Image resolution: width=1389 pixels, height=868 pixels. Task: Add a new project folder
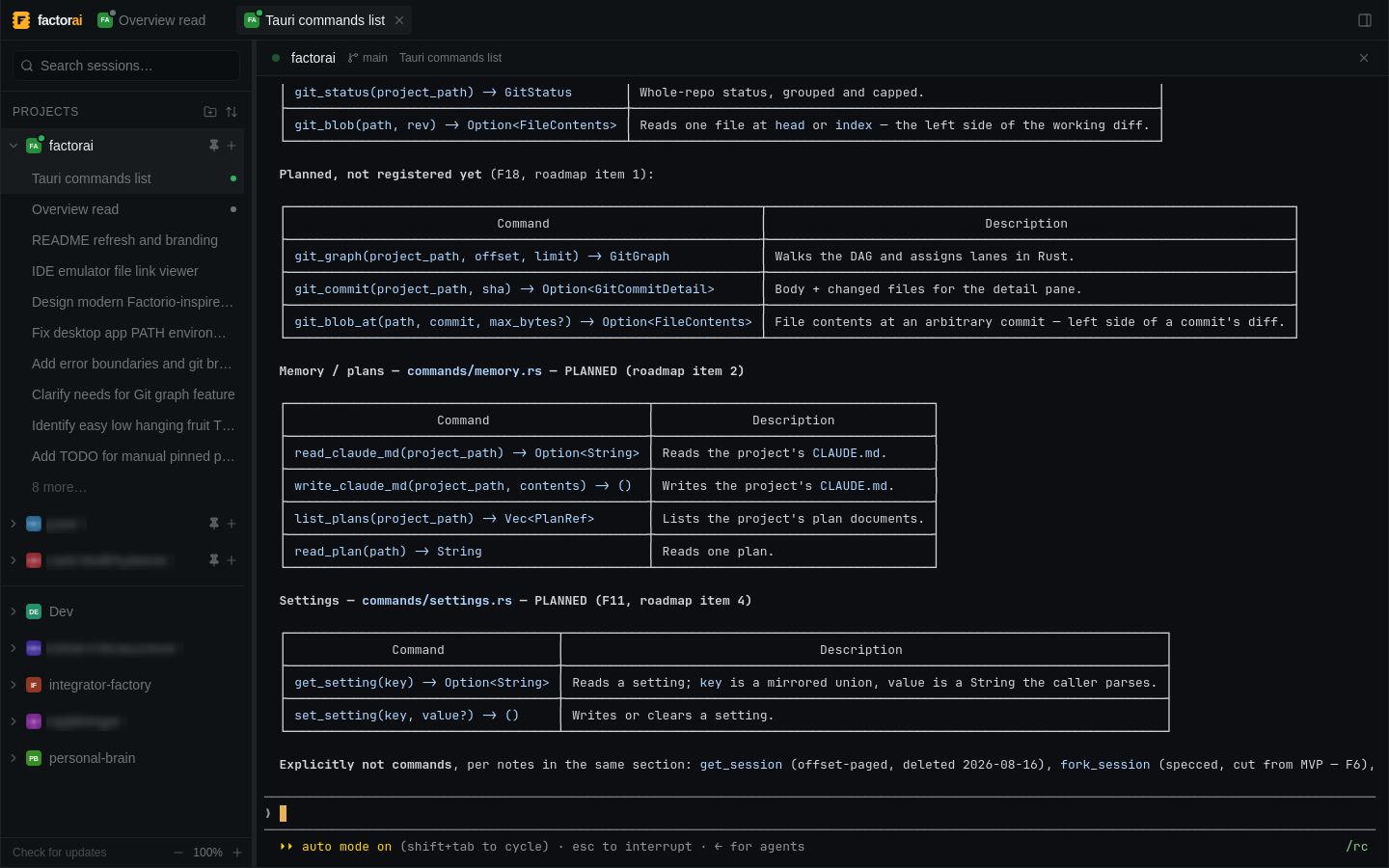210,112
